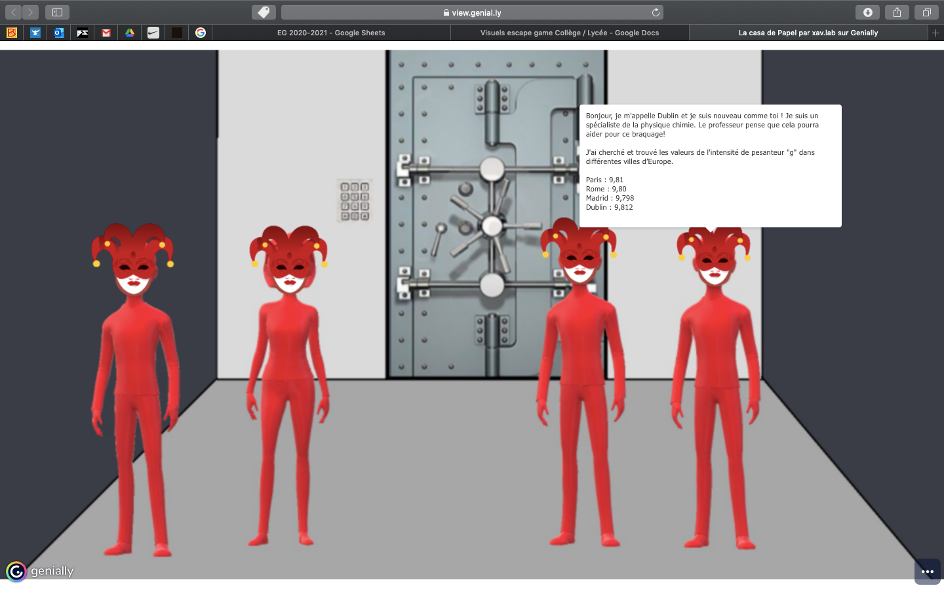Image resolution: width=945 pixels, height=589 pixels.
Task: Reload the page from the address bar
Action: coord(655,12)
